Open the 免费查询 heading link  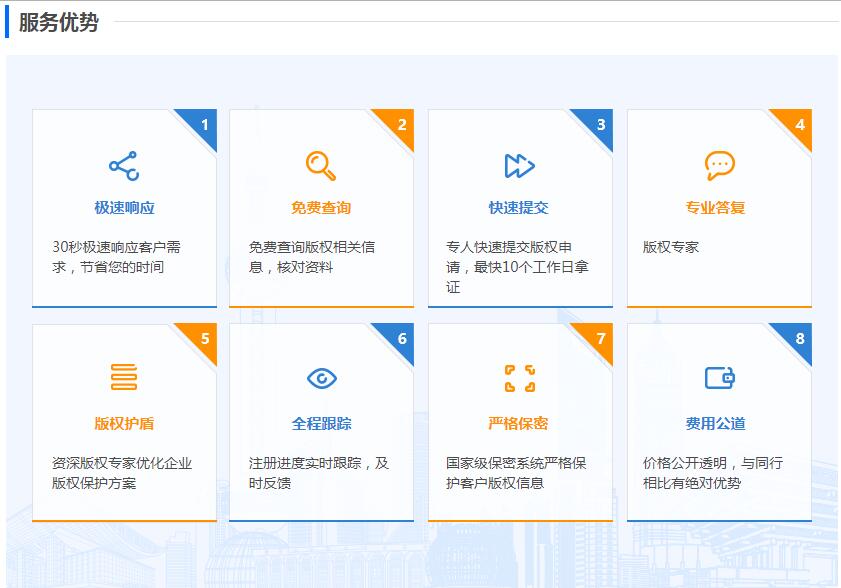(x=321, y=208)
